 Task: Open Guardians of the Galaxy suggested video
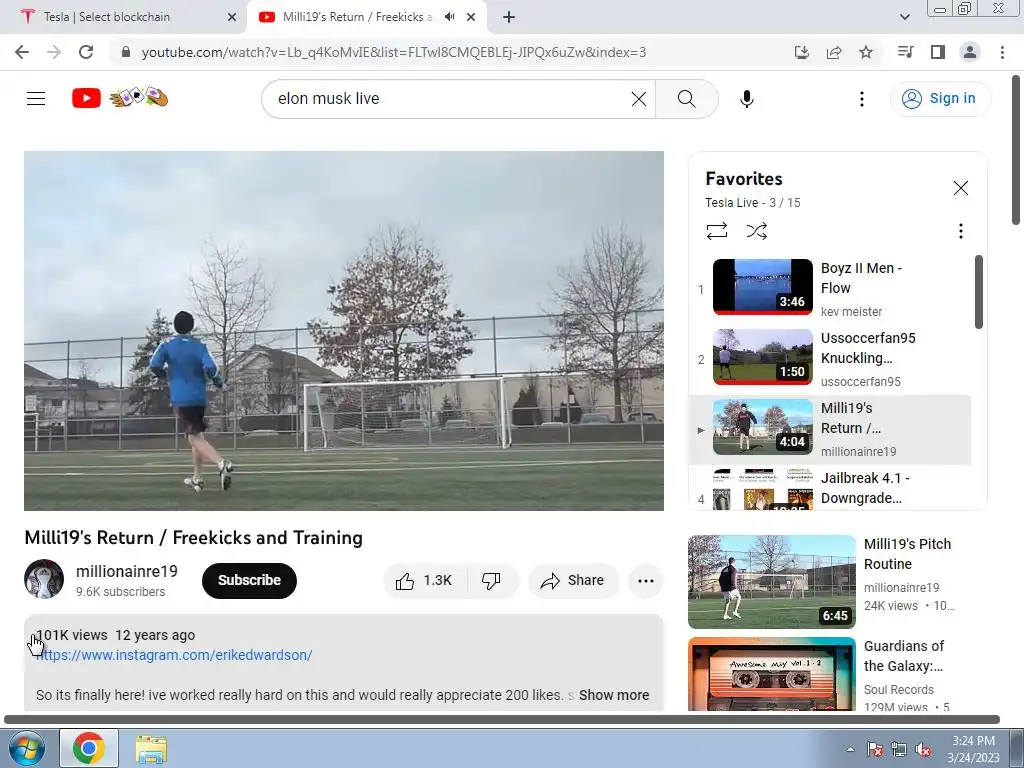click(x=772, y=673)
